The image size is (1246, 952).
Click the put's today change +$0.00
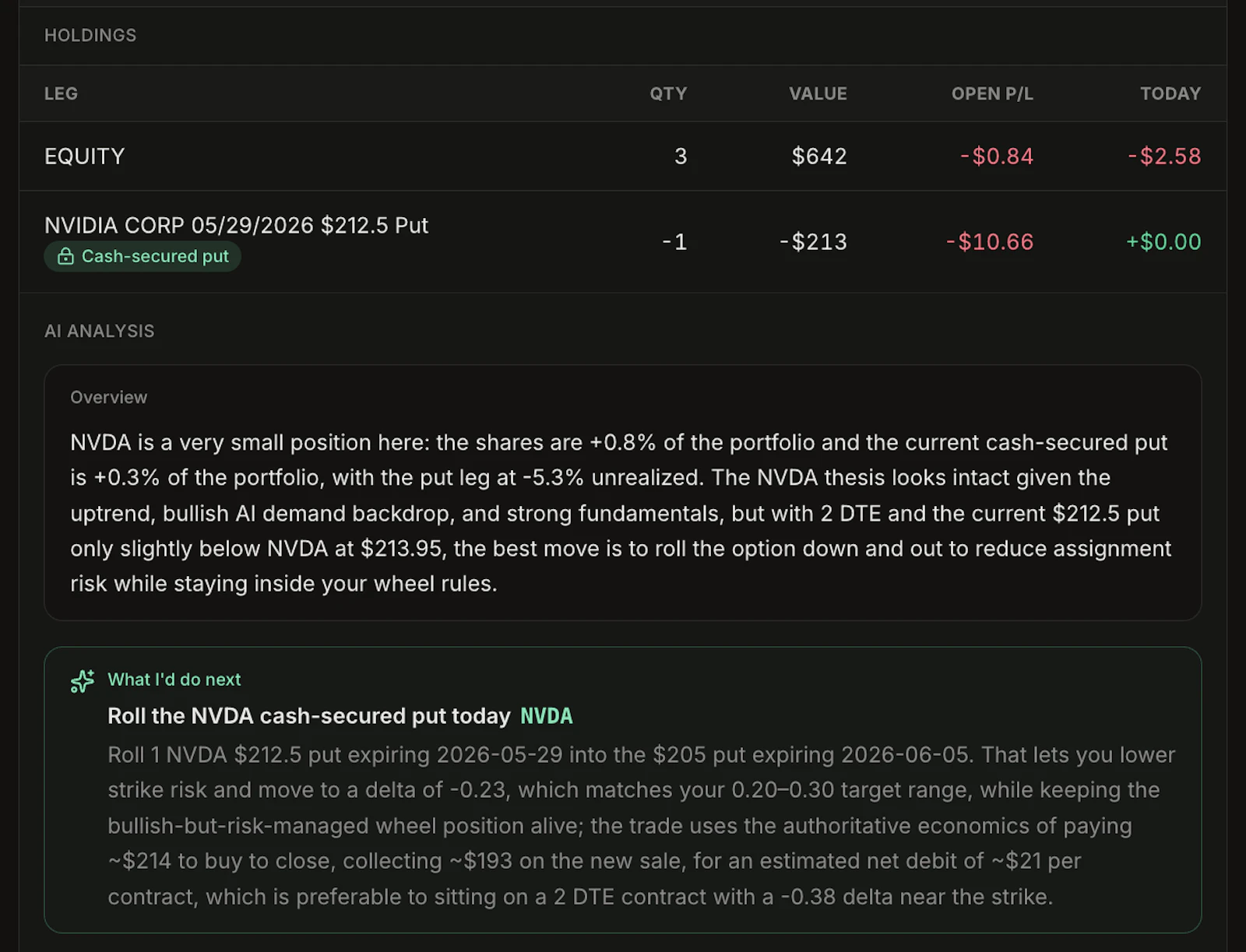tap(1163, 241)
